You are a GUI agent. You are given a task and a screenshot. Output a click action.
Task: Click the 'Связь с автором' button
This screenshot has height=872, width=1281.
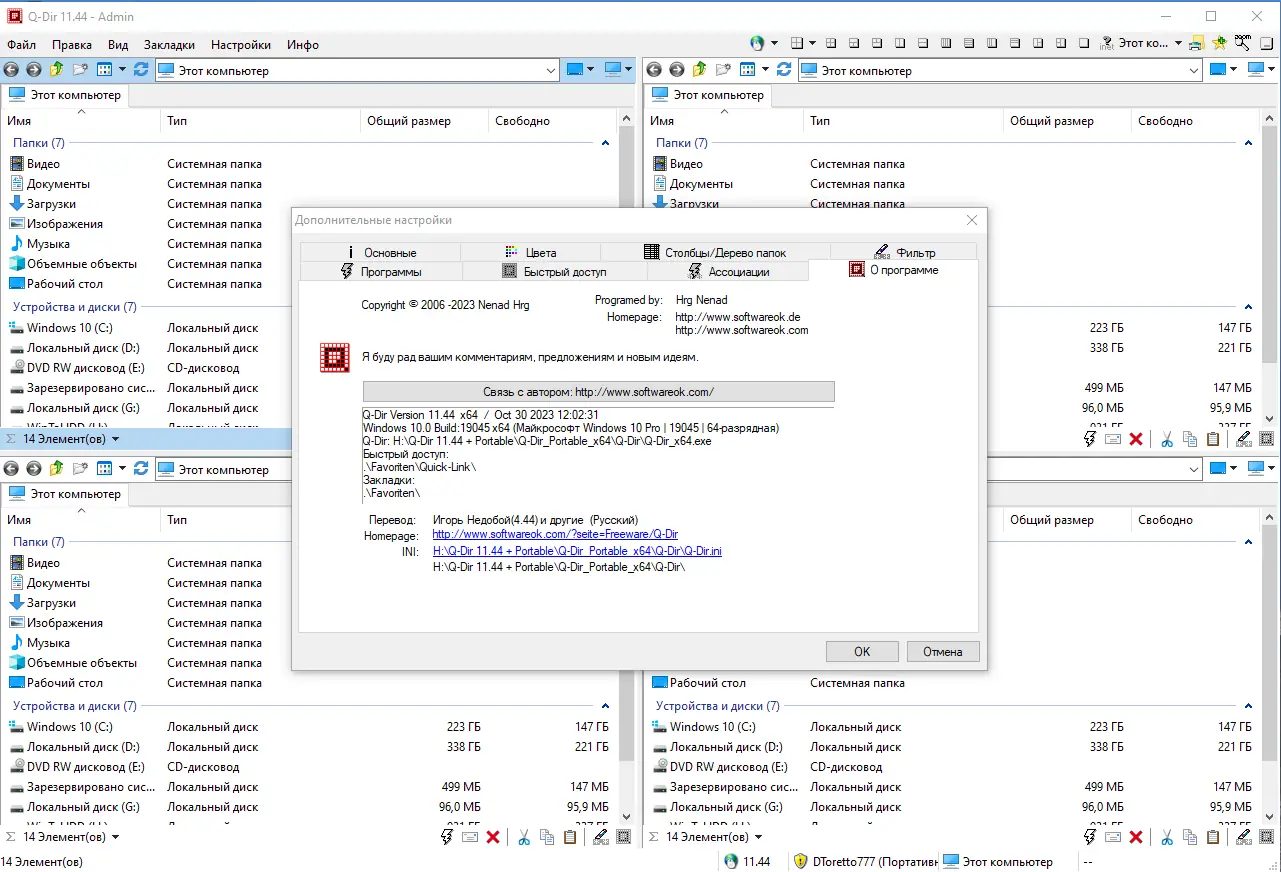click(x=598, y=391)
